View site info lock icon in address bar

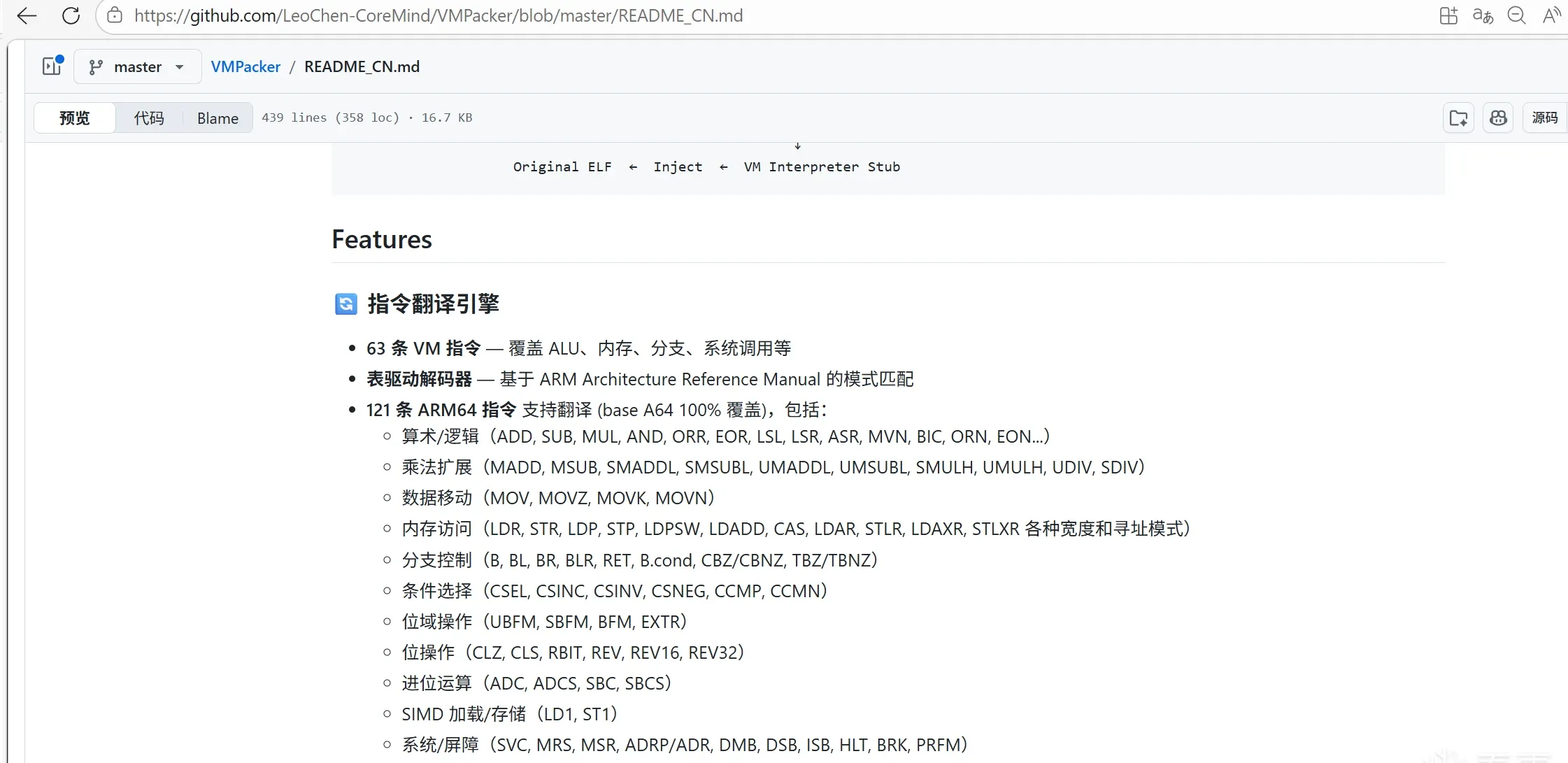coord(115,15)
